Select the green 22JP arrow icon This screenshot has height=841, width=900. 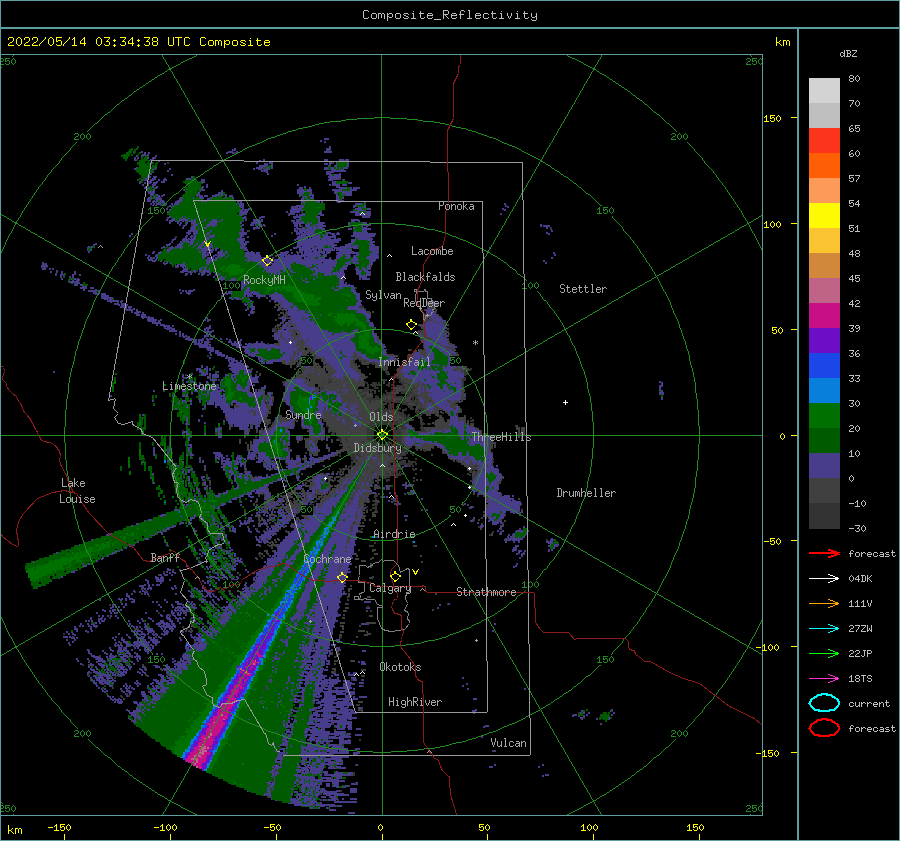(824, 653)
